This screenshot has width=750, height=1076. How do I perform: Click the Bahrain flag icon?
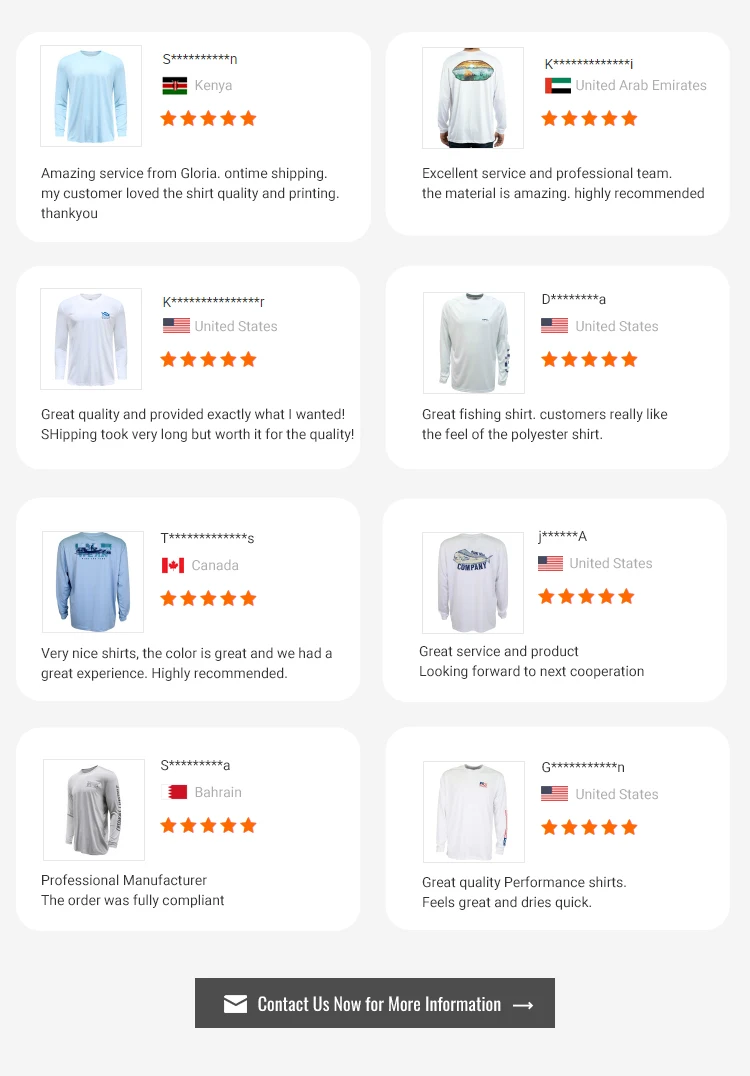point(175,792)
